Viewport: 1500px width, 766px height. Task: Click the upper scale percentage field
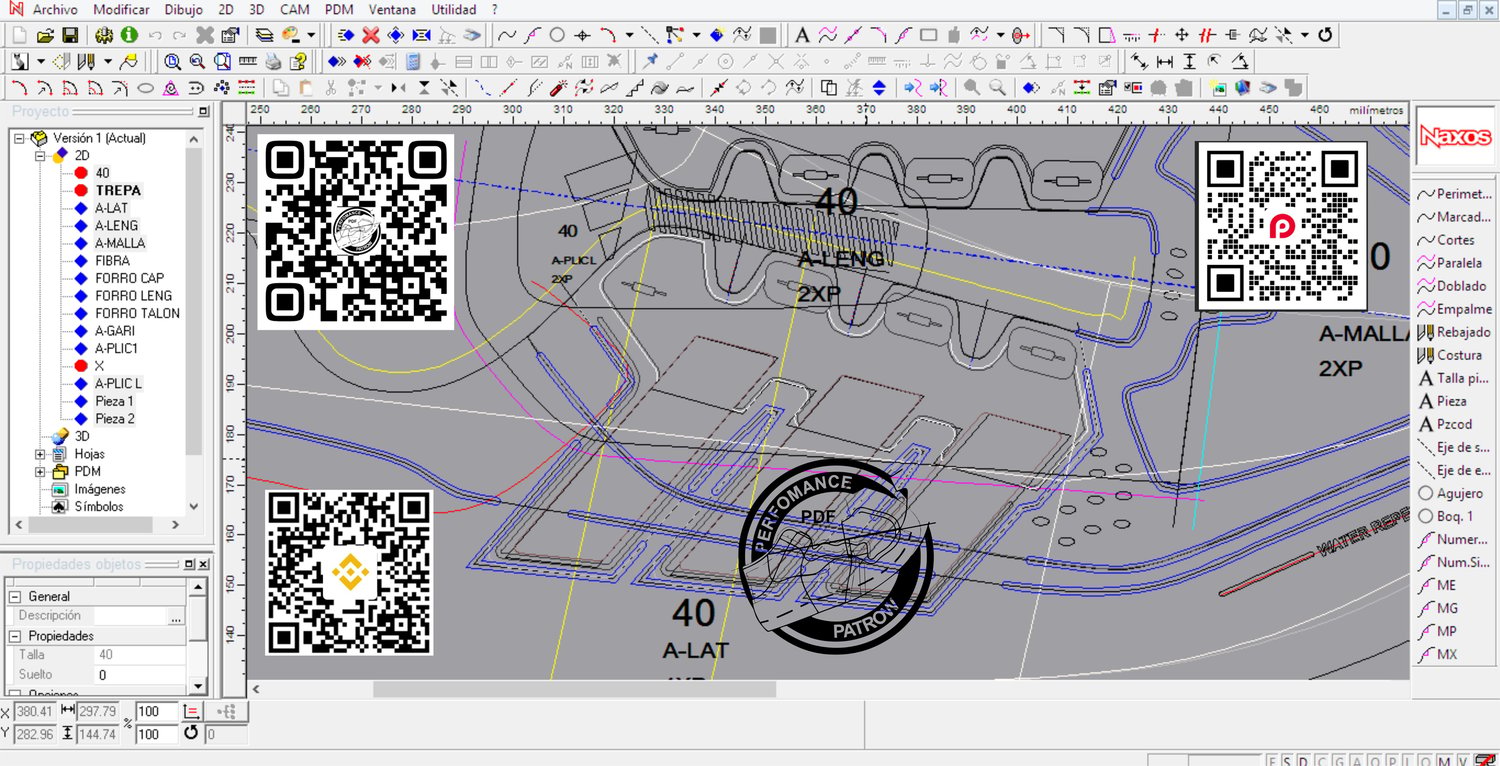(157, 711)
